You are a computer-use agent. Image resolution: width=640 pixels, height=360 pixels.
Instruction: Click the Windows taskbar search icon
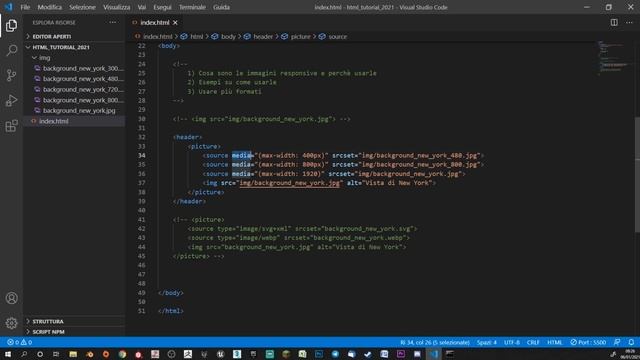(24, 354)
